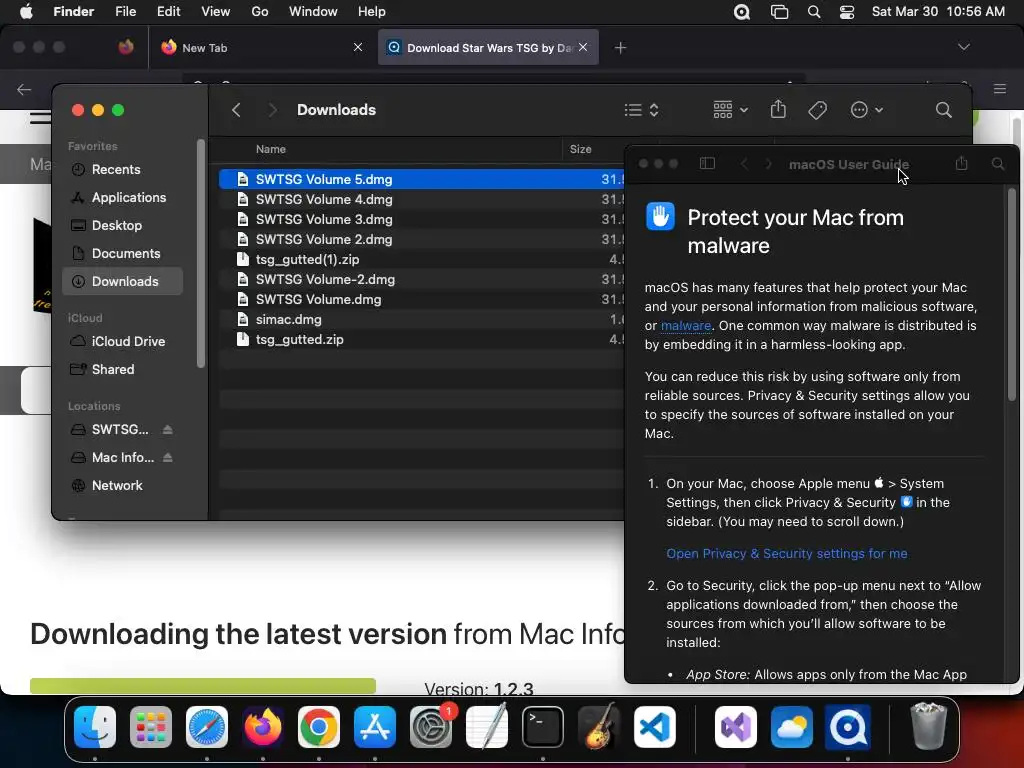This screenshot has width=1024, height=768.
Task: Click share icon in macOS User Guide
Action: point(961,163)
